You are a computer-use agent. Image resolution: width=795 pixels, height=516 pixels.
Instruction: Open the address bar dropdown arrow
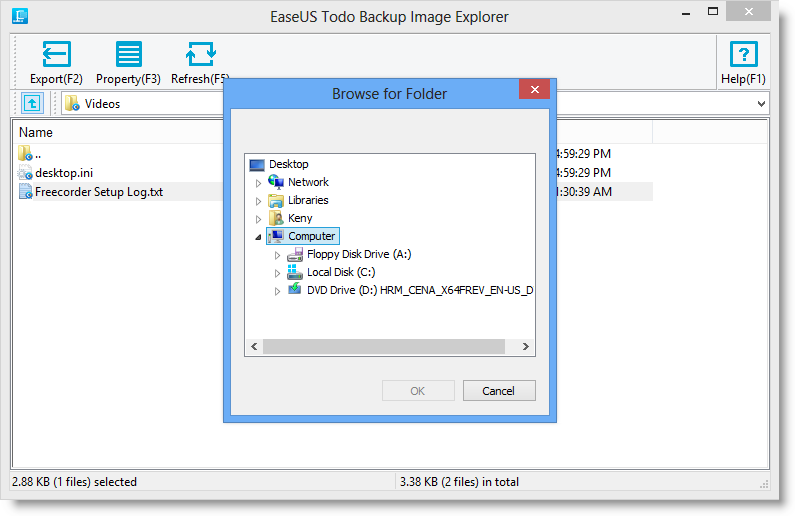[761, 104]
